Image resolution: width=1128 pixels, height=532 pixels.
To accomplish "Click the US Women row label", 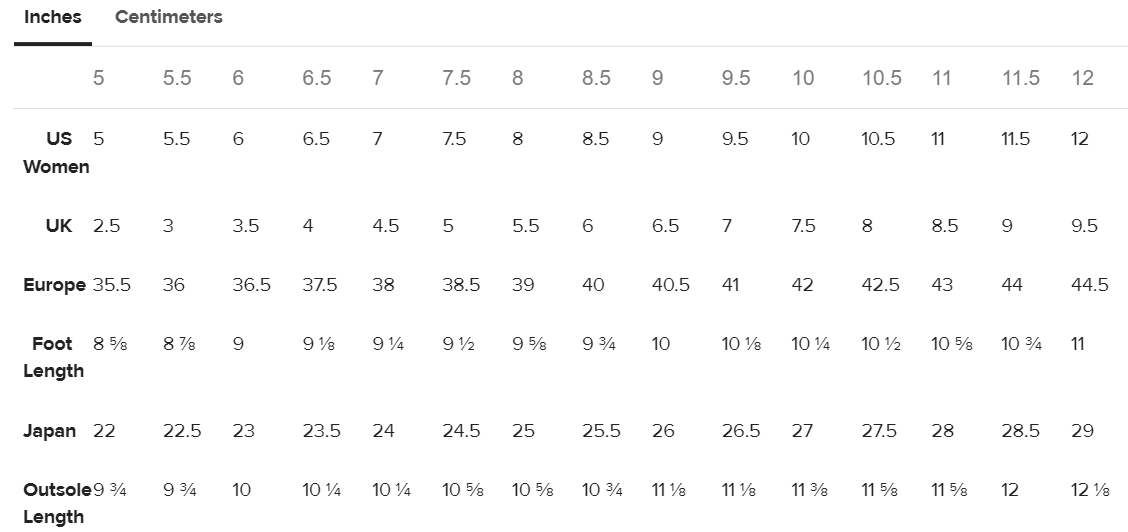I will coord(56,153).
